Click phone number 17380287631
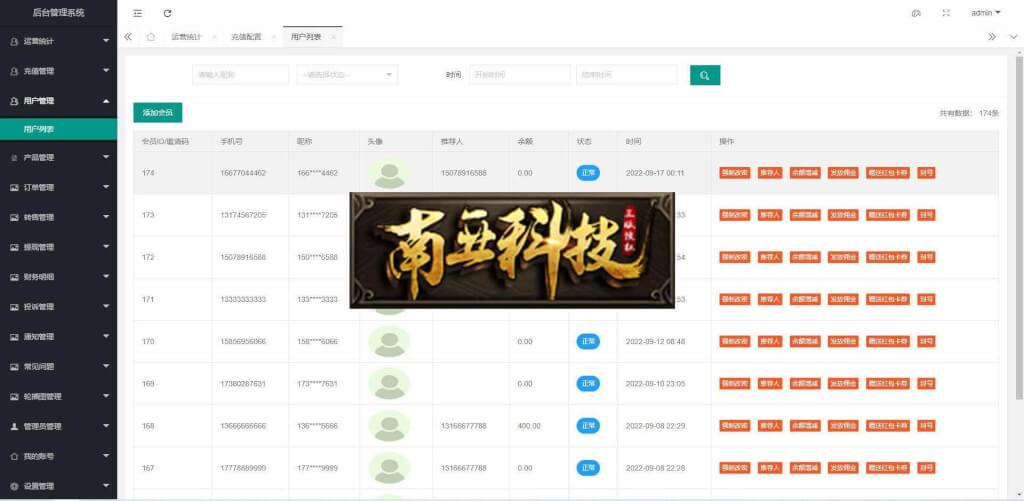1024x501 pixels. pyautogui.click(x=243, y=383)
